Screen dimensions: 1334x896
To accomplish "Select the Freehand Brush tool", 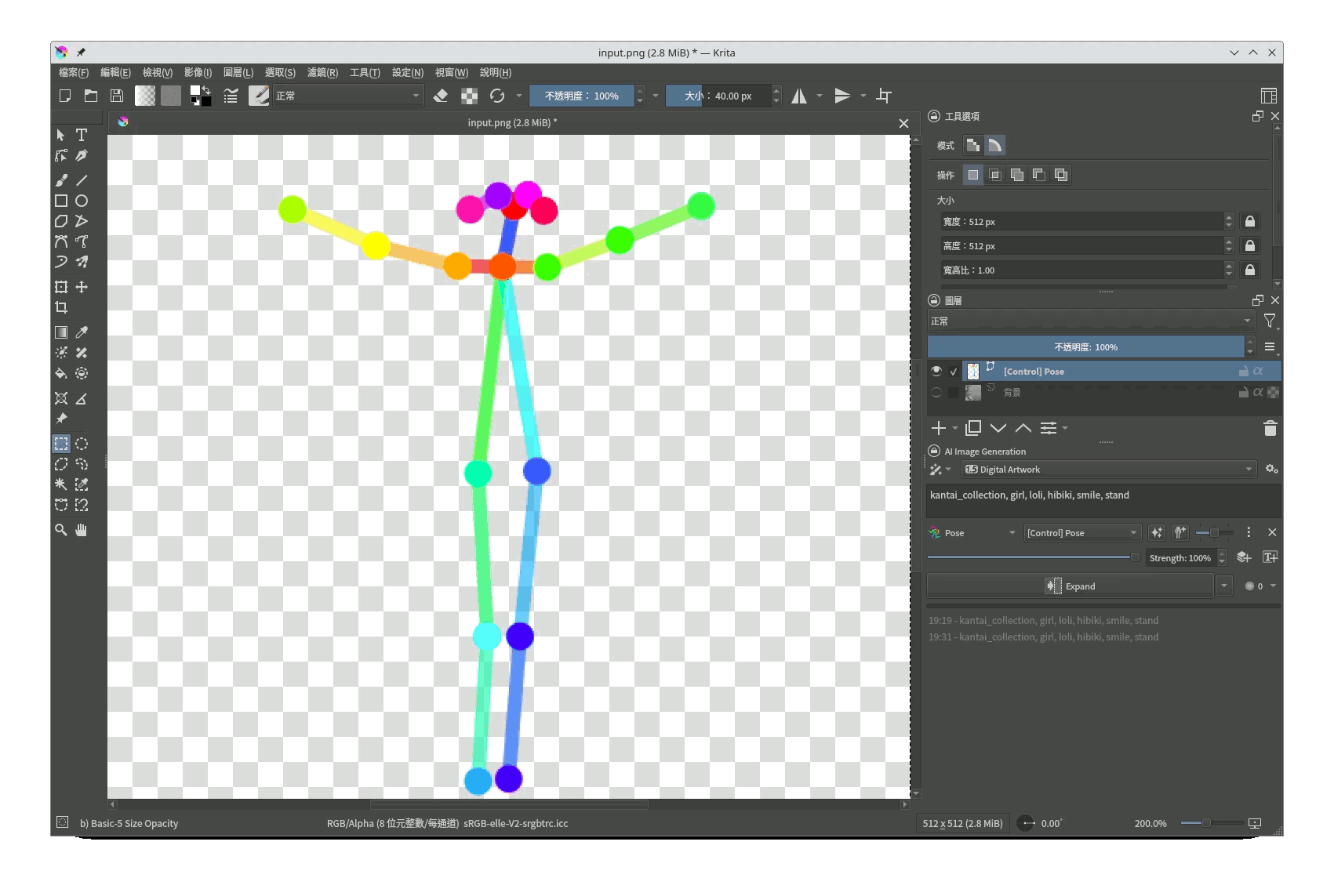I will tap(61, 180).
